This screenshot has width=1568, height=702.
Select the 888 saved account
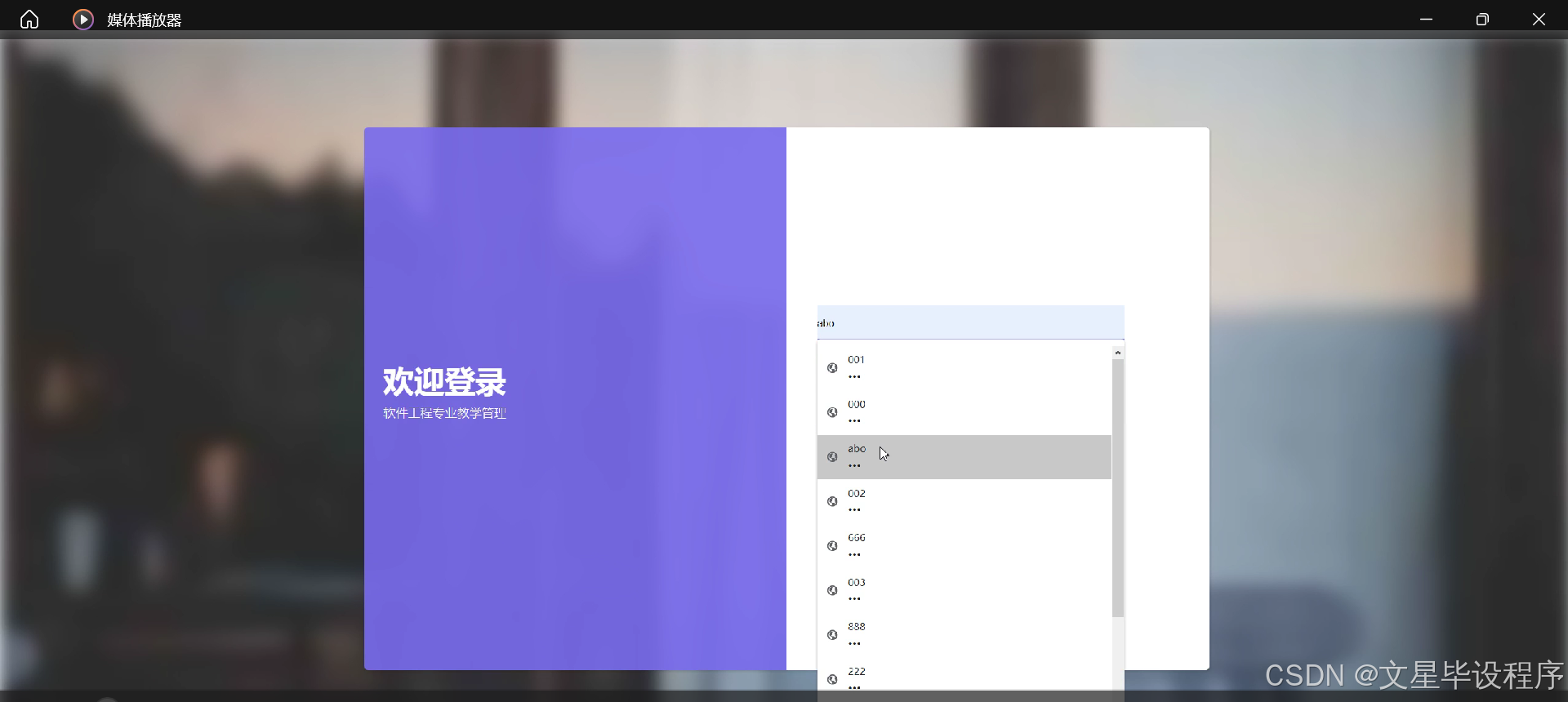pyautogui.click(x=964, y=634)
